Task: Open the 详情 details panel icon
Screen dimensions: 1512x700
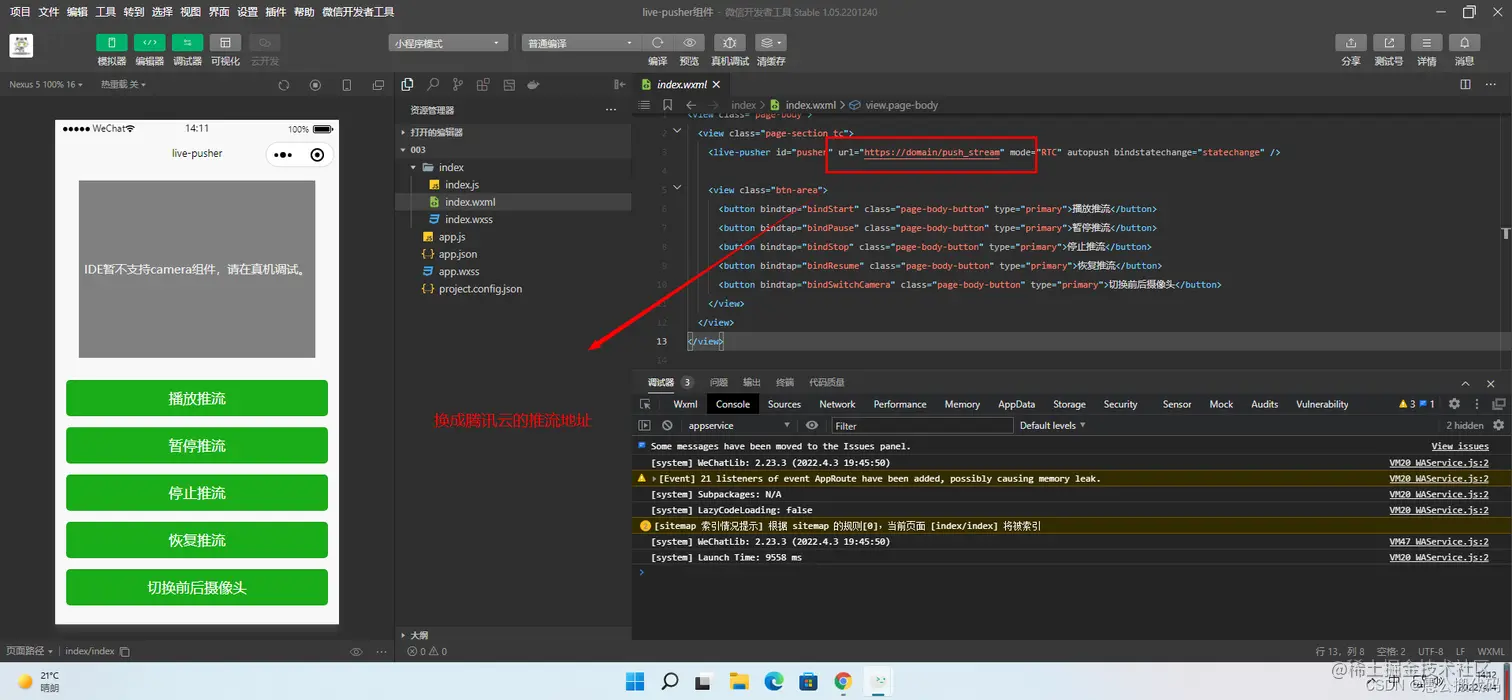Action: coord(1426,43)
